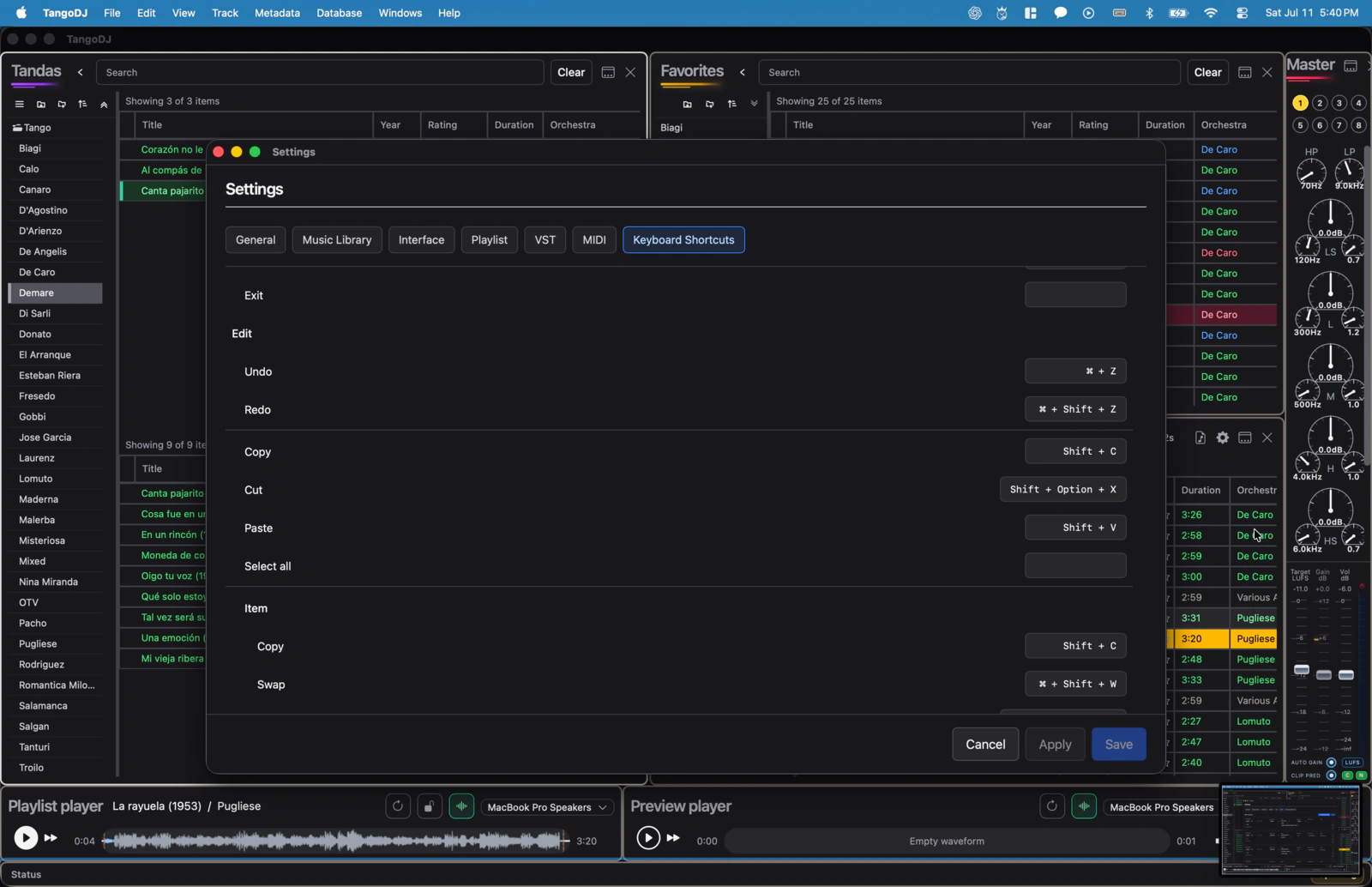Click new folder icon in Favorites toolbar
1372x887 pixels.
(x=687, y=104)
